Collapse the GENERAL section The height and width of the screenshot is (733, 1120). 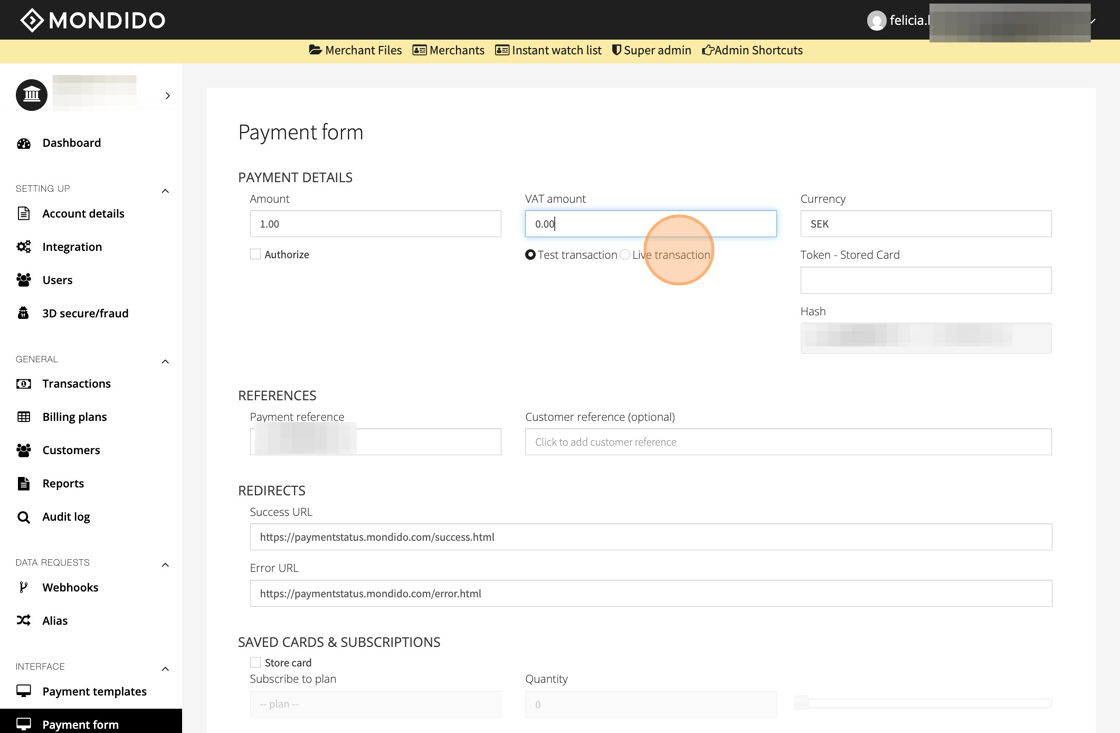(165, 361)
